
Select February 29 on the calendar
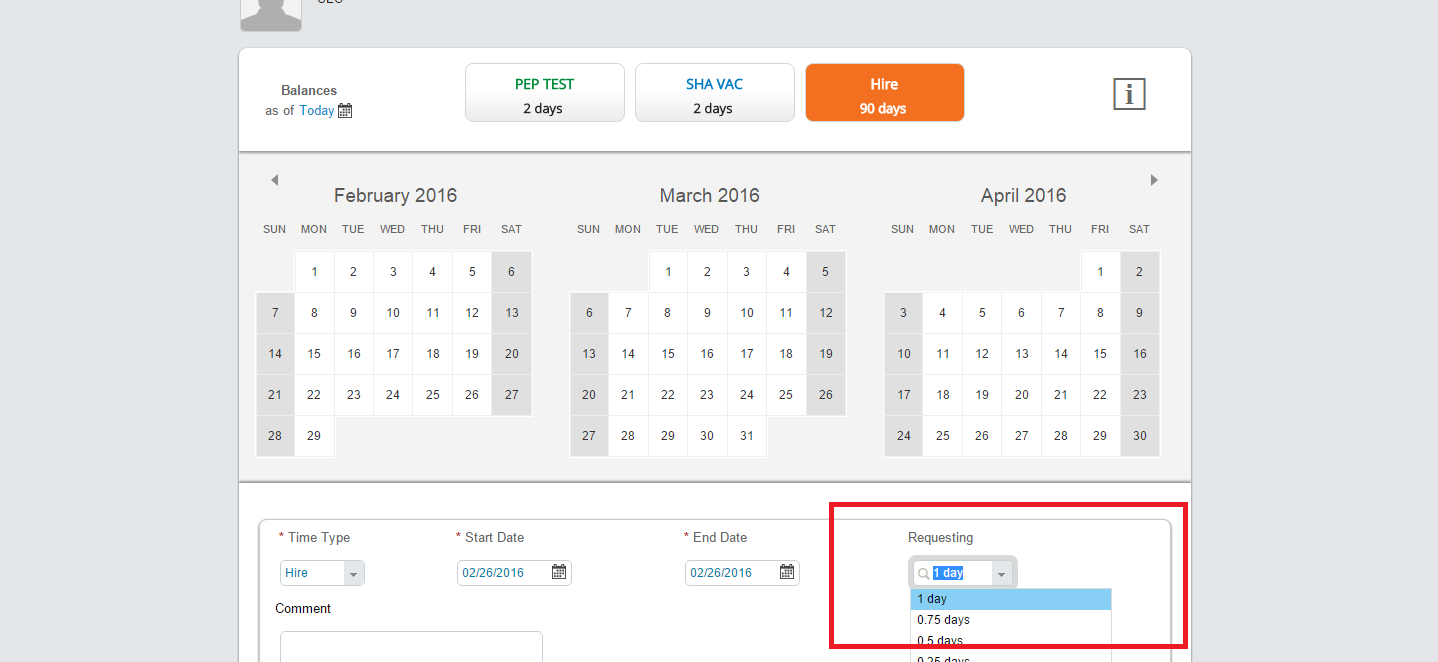click(314, 436)
